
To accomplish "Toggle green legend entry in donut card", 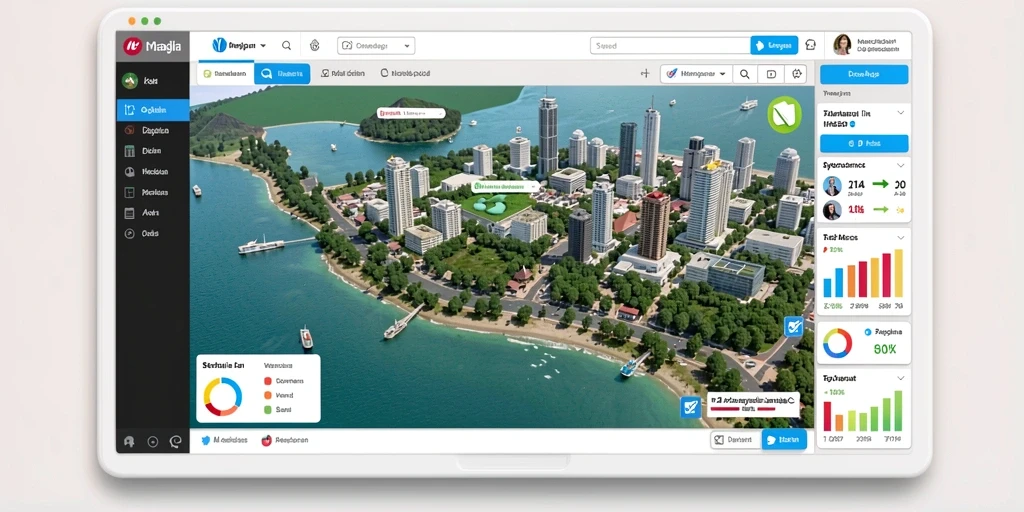I will [268, 409].
